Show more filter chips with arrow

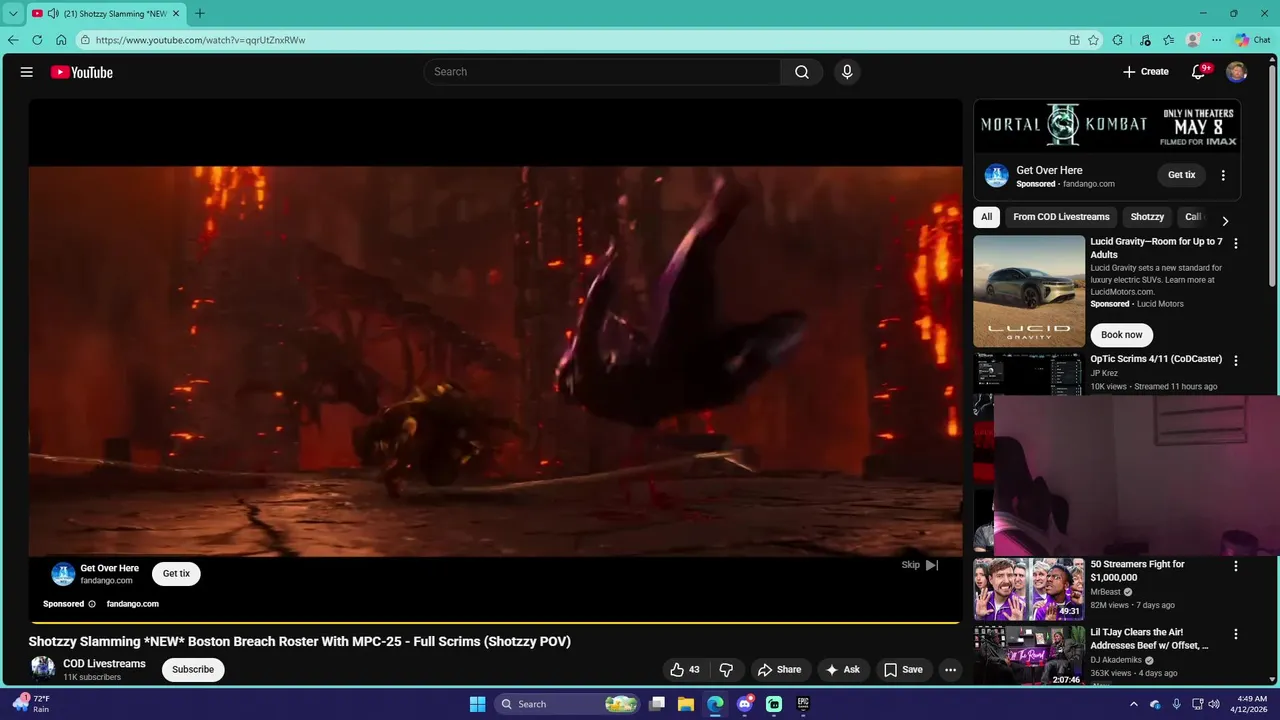point(1225,221)
